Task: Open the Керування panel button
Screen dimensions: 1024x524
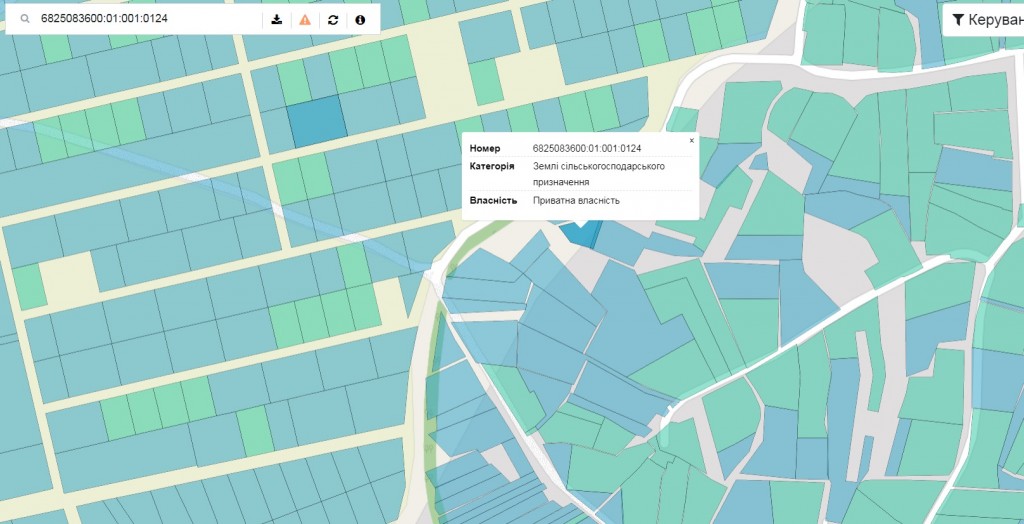Action: click(986, 20)
